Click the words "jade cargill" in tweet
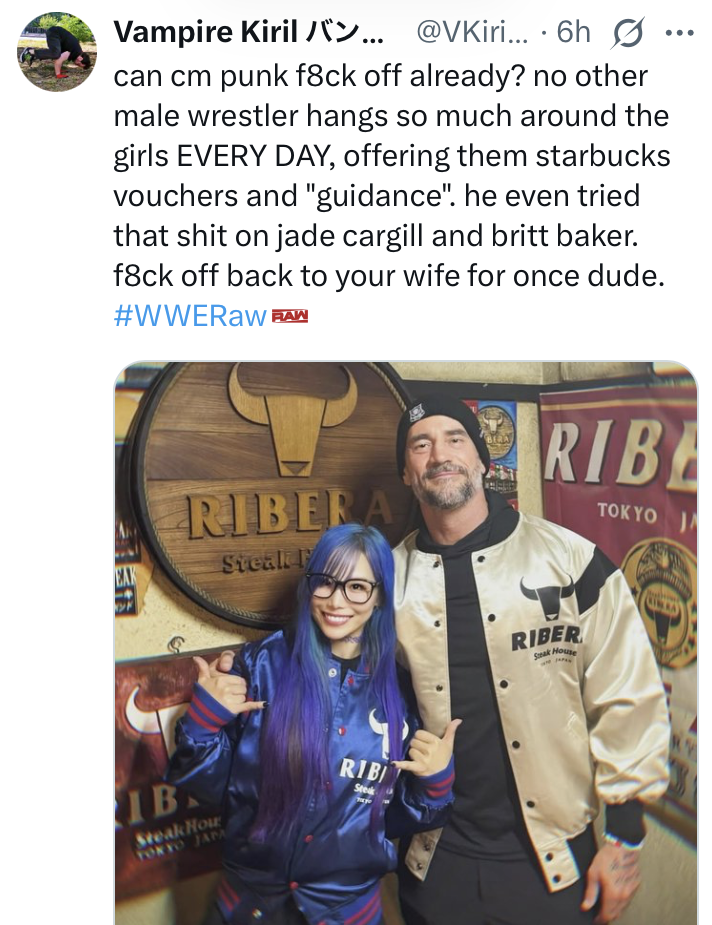The width and height of the screenshot is (712, 925). pyautogui.click(x=350, y=236)
